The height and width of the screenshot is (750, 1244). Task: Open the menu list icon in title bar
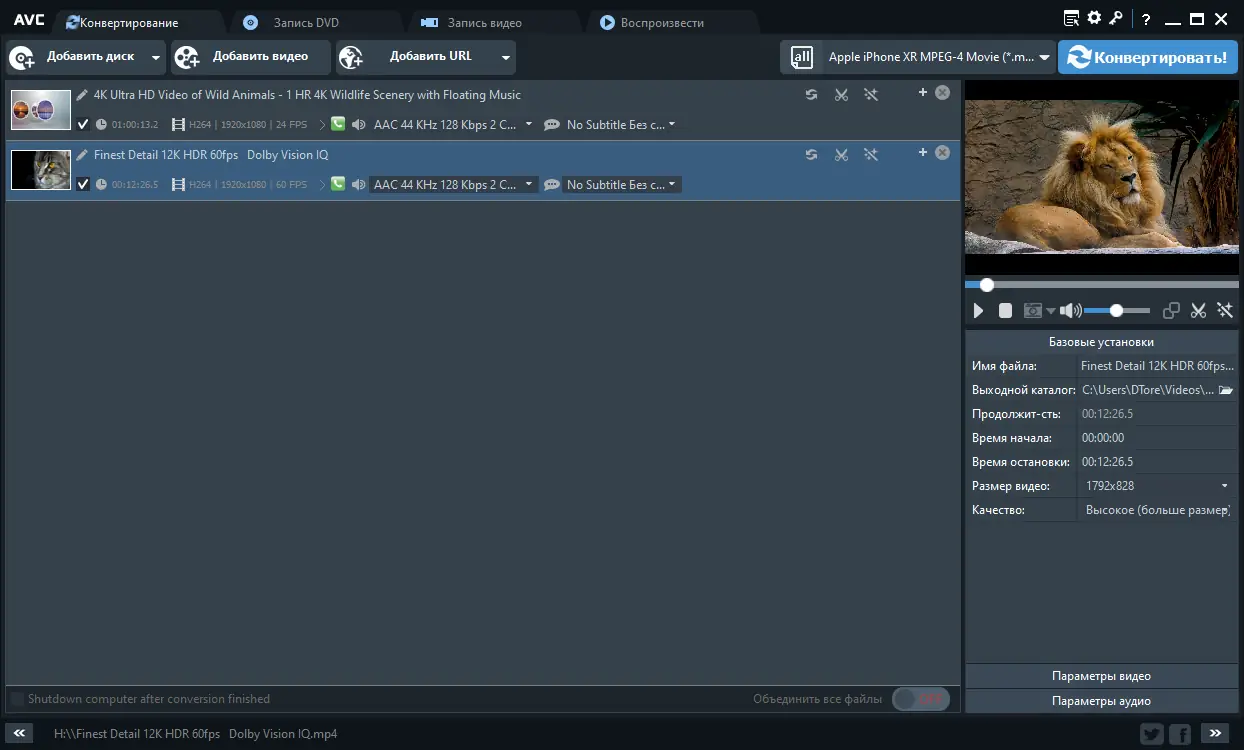(1072, 18)
